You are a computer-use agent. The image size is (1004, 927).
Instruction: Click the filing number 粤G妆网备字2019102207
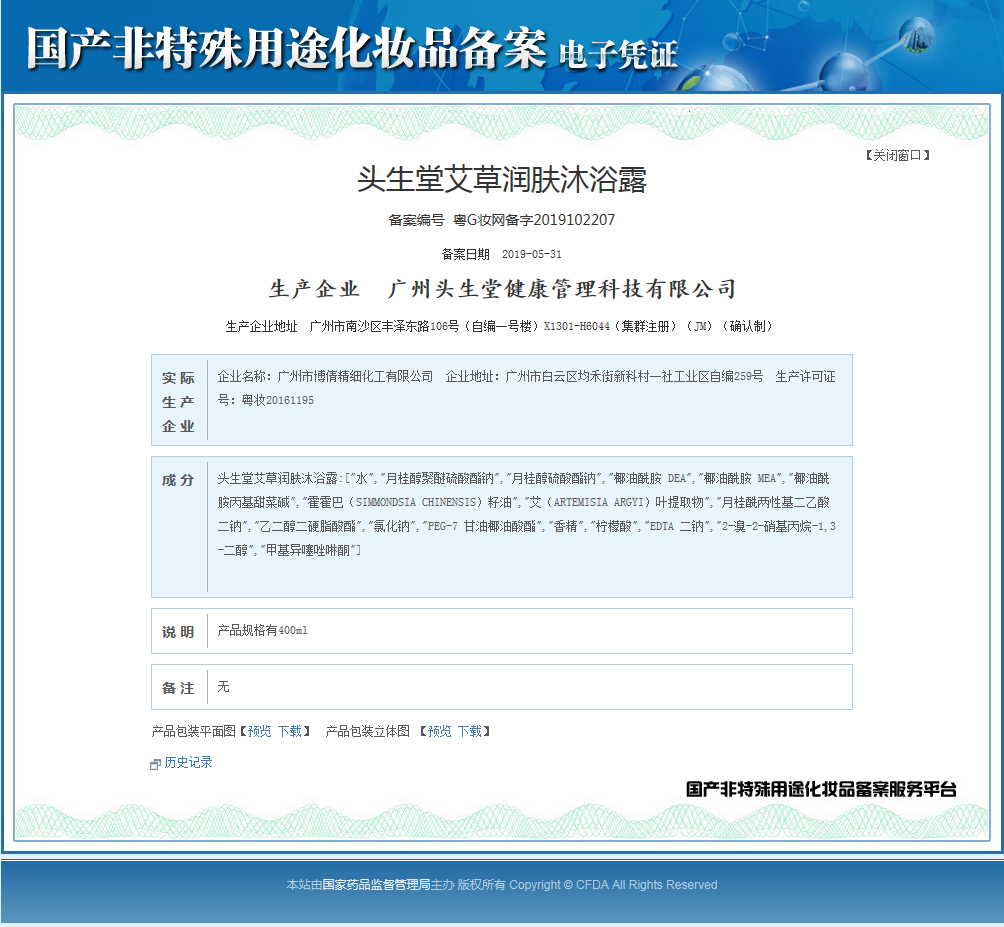(x=534, y=220)
